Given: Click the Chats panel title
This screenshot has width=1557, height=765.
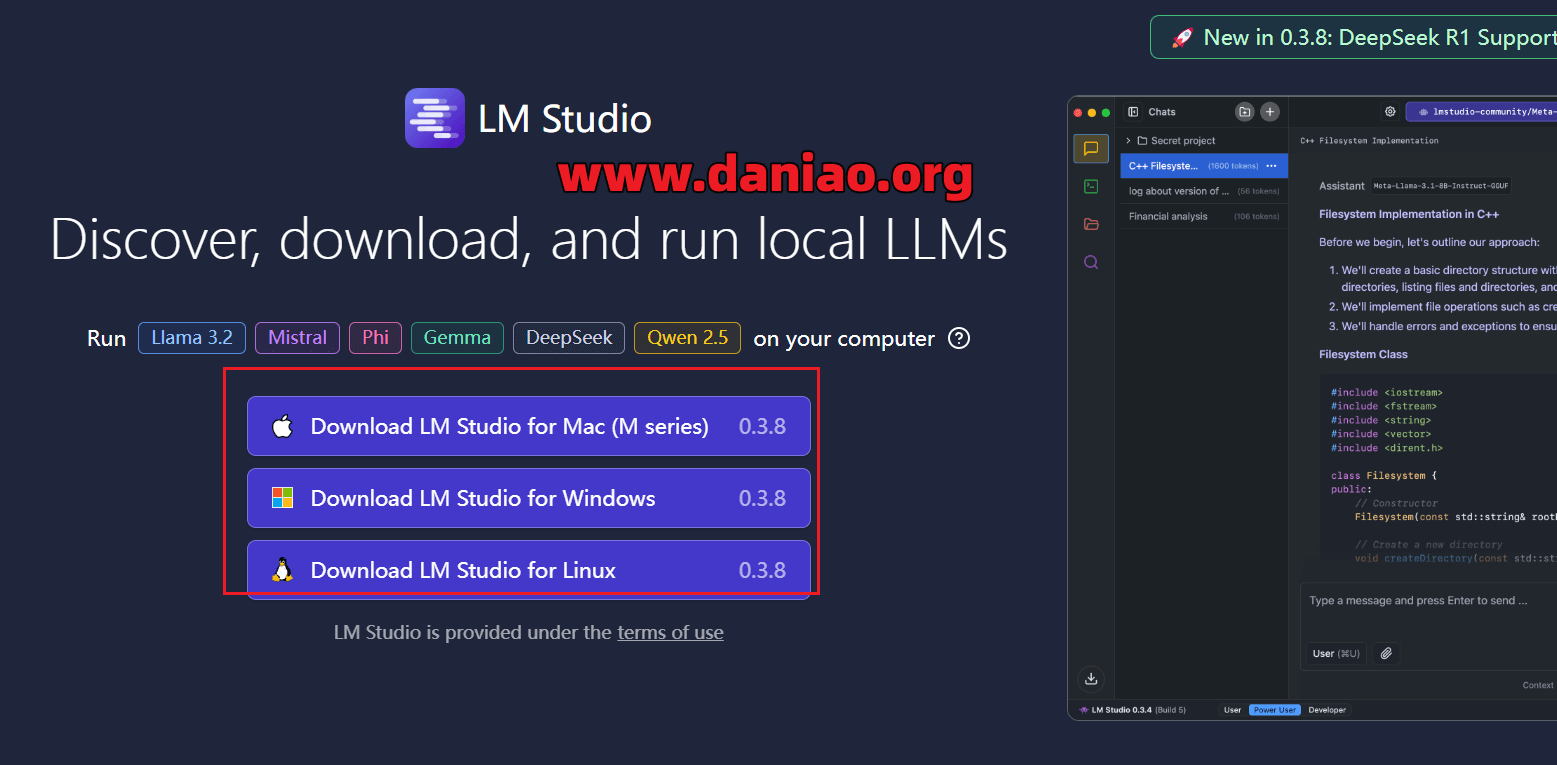Looking at the screenshot, I should coord(1162,112).
